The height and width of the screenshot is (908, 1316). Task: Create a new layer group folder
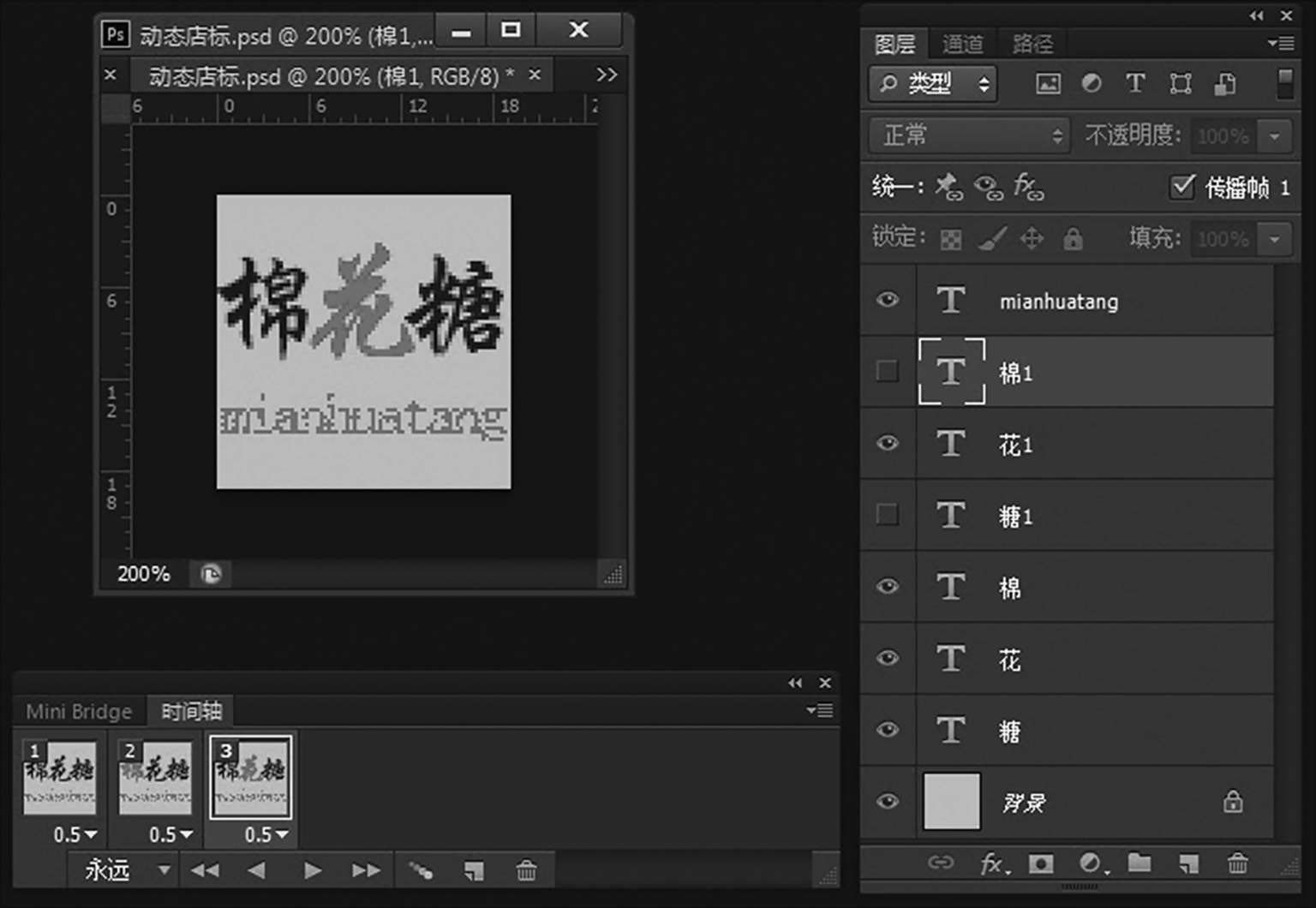point(1139,863)
